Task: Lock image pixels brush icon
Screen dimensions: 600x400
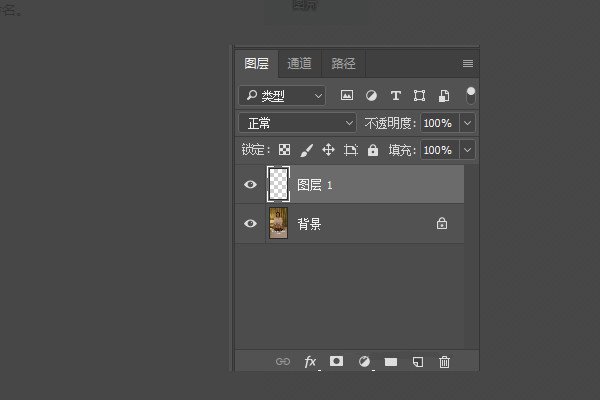Action: (x=306, y=150)
